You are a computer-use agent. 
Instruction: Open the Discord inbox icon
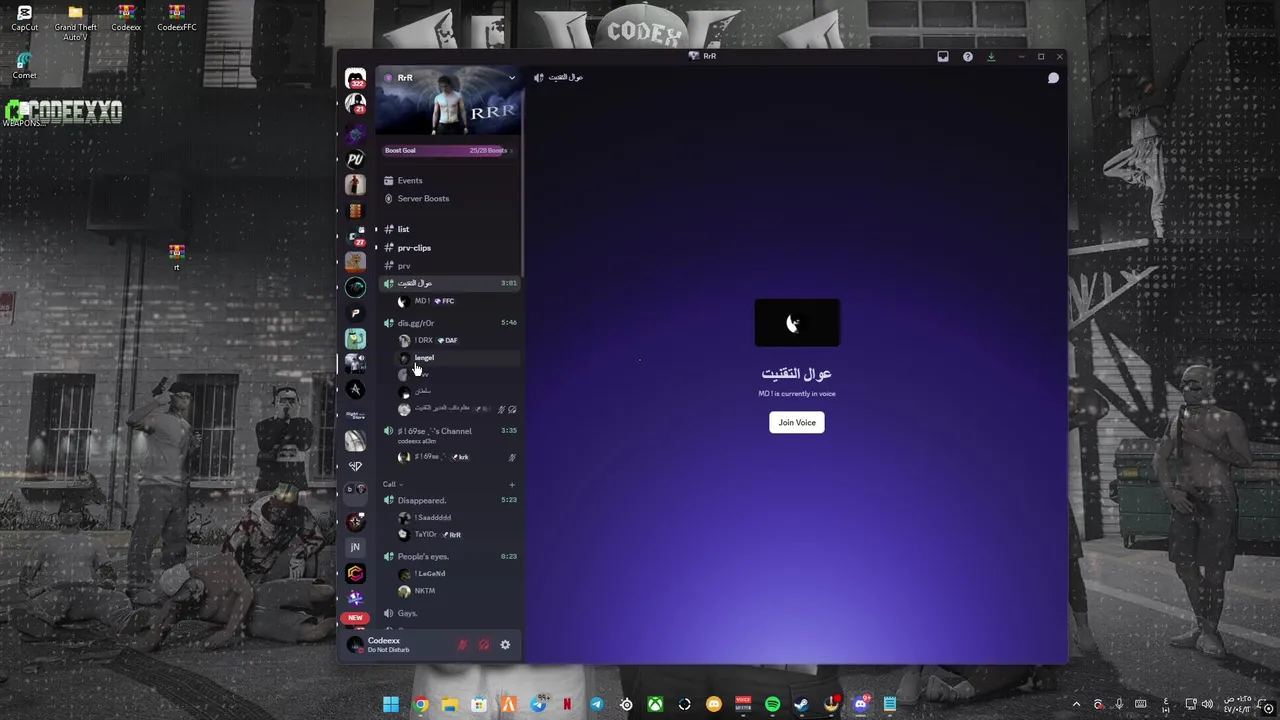(943, 57)
